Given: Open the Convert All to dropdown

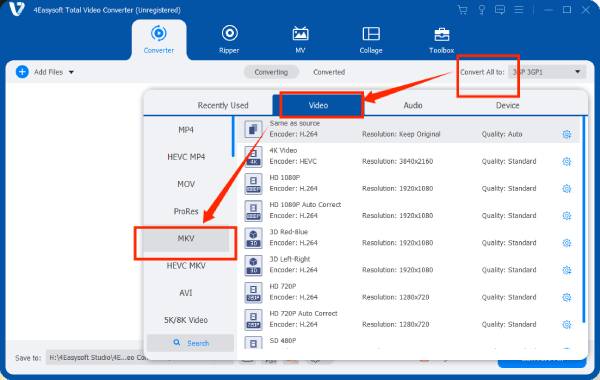Looking at the screenshot, I should [x=547, y=72].
